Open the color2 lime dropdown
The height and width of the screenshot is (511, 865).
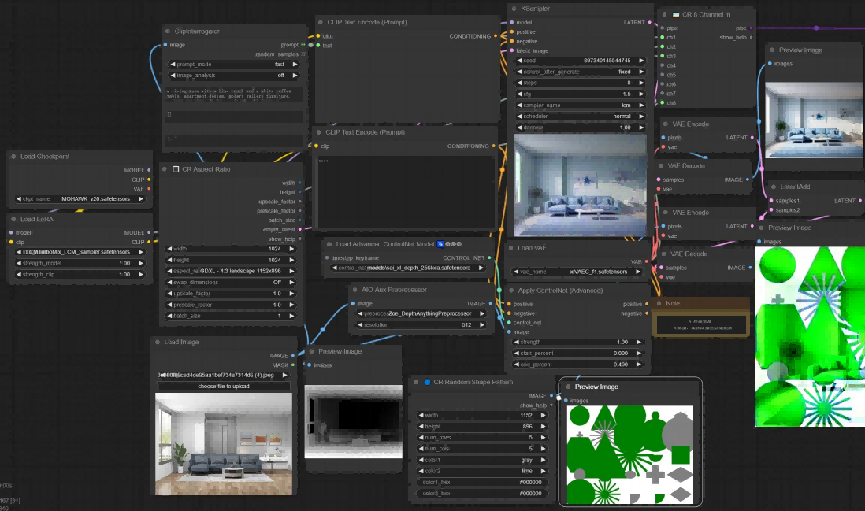tap(482, 471)
